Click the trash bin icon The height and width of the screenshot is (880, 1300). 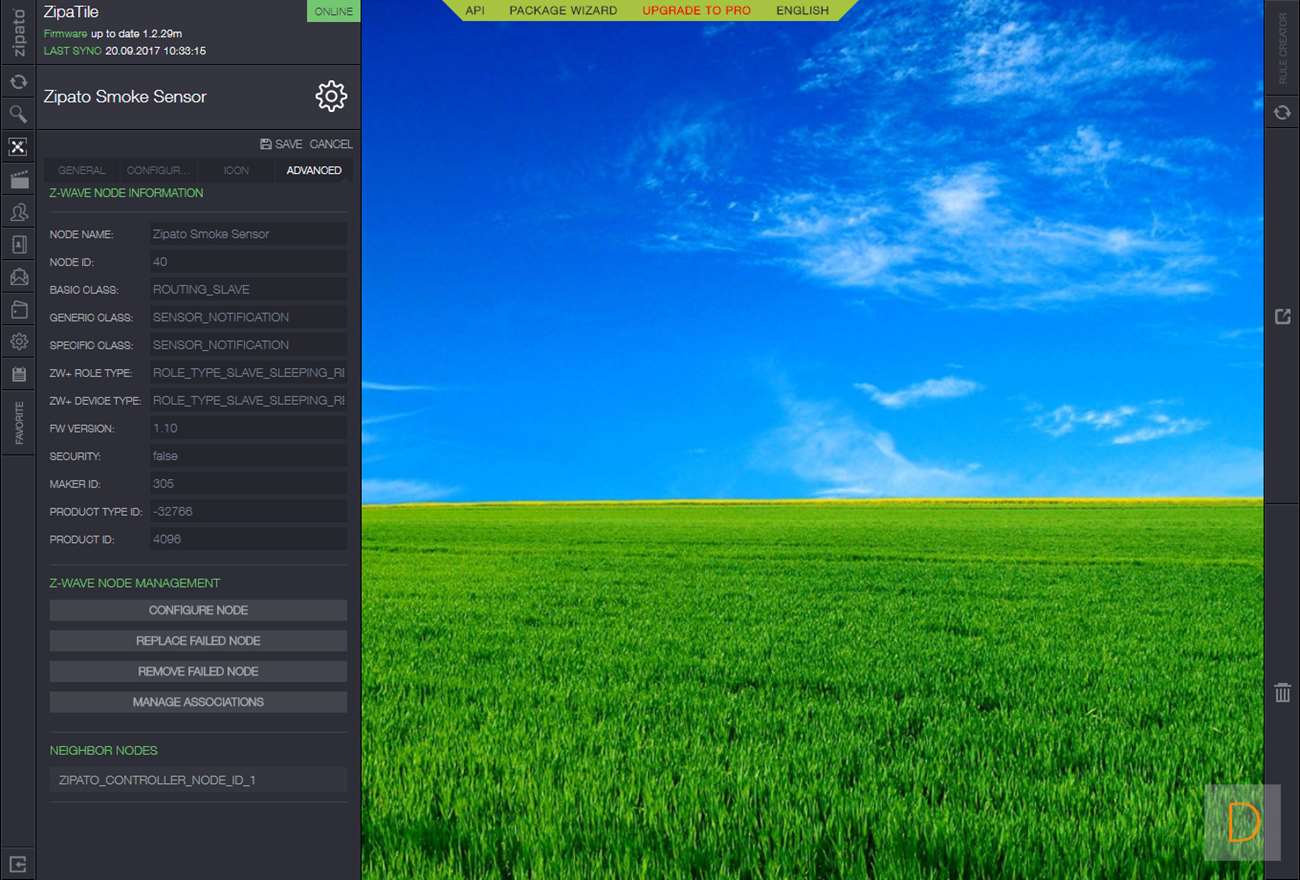(1283, 692)
